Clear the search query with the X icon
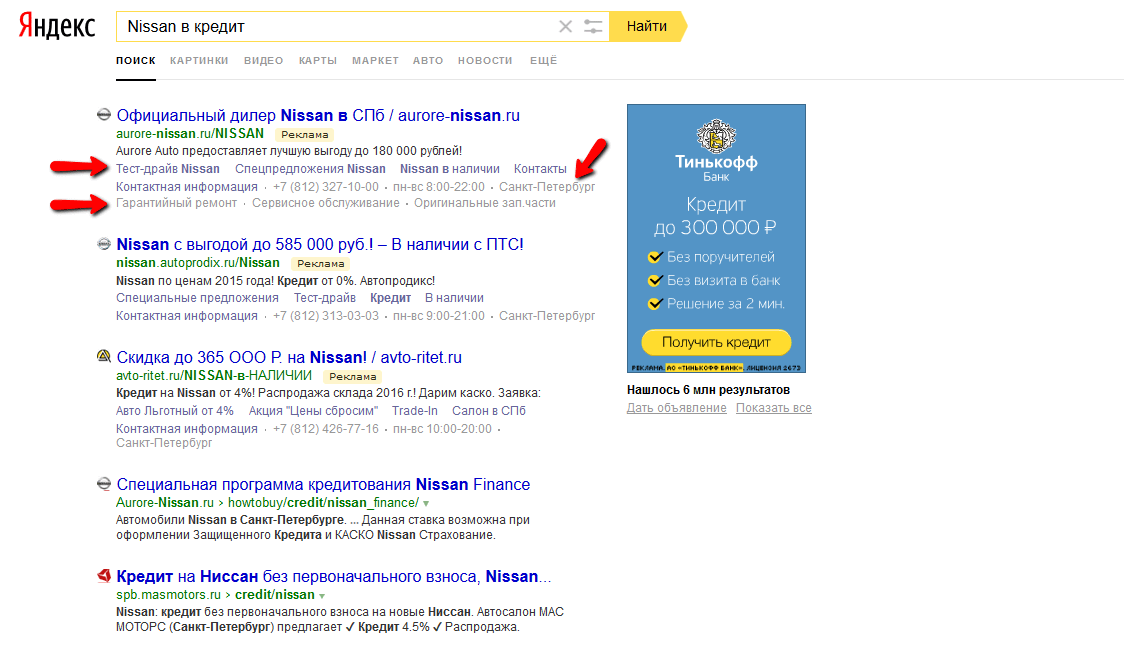The width and height of the screenshot is (1124, 658). point(566,27)
